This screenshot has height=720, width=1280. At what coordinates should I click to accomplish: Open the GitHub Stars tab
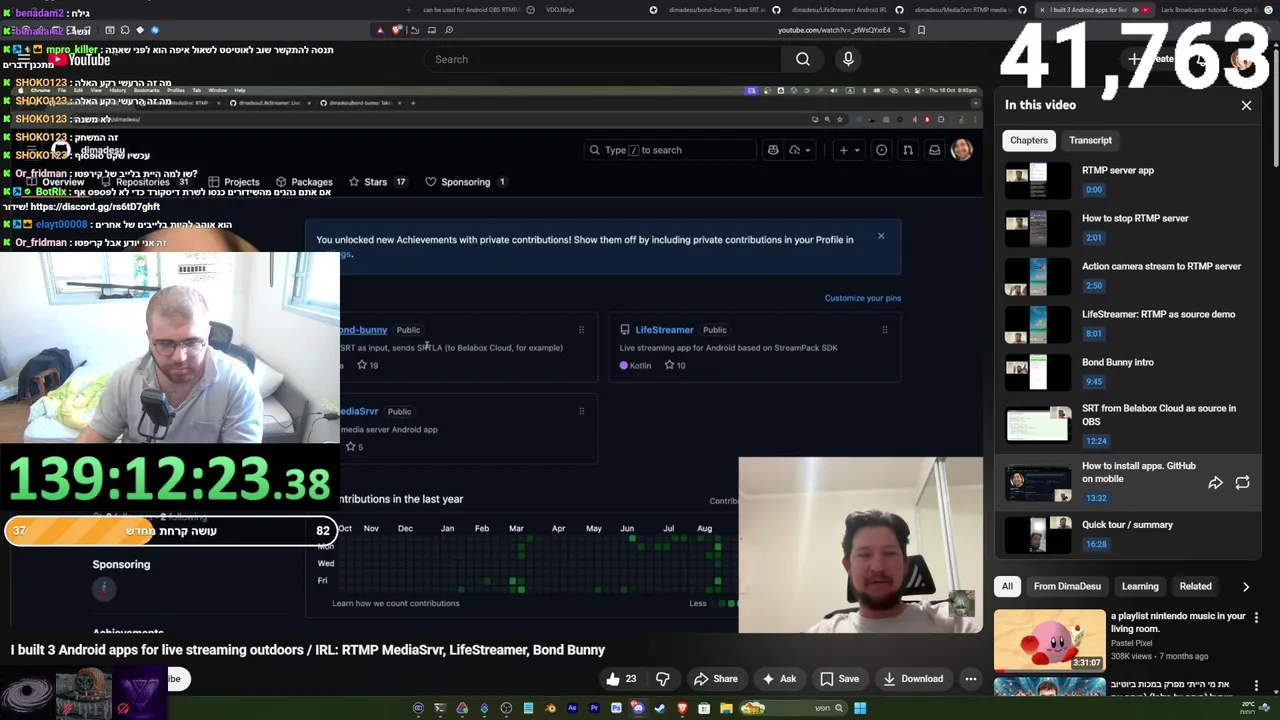(x=376, y=182)
